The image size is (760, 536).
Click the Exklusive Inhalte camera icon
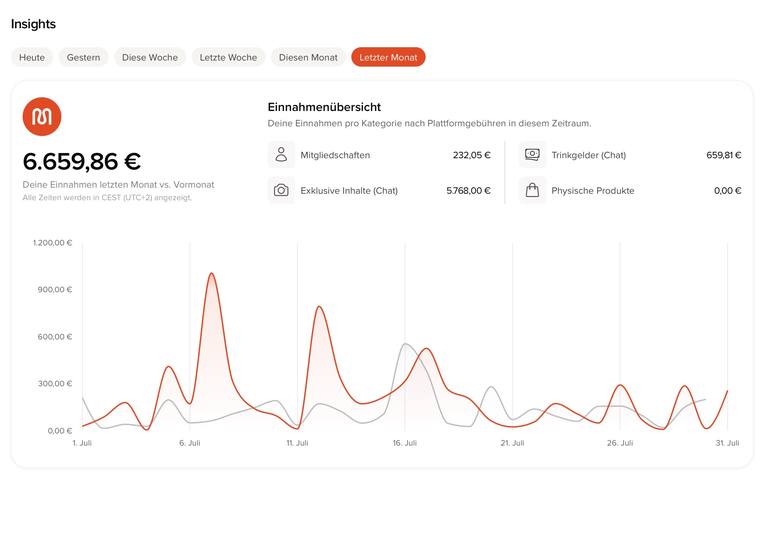click(281, 190)
